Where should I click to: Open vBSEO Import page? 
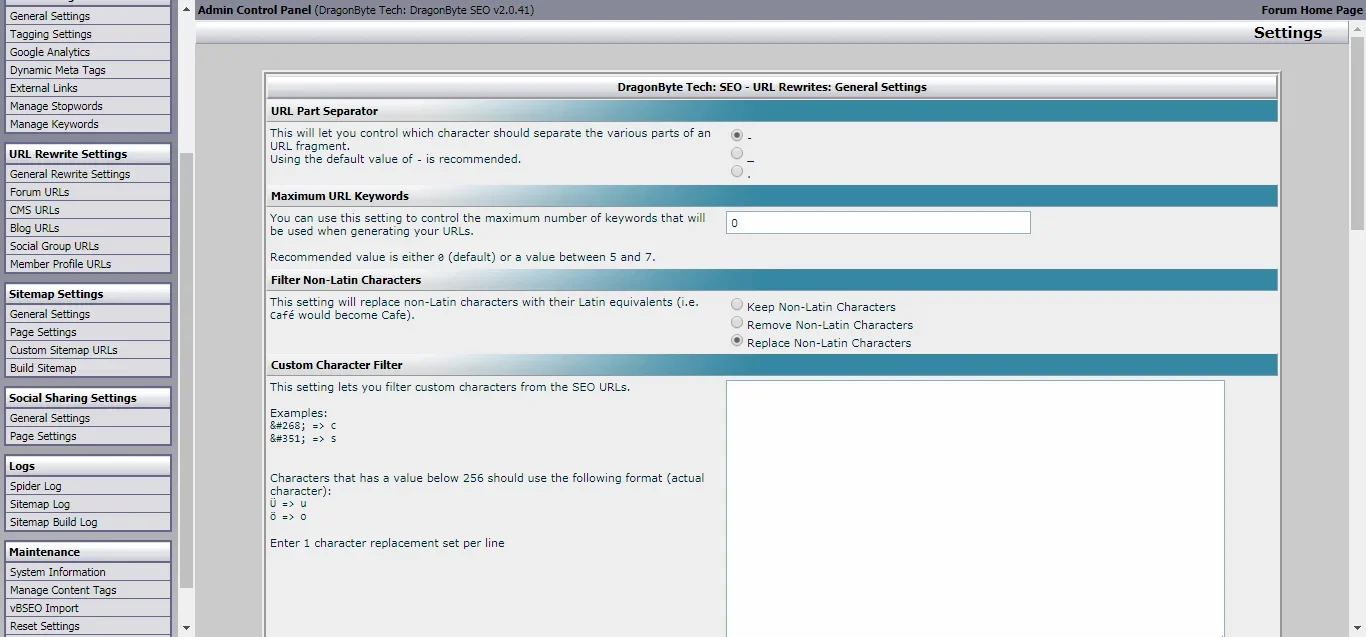(87, 608)
